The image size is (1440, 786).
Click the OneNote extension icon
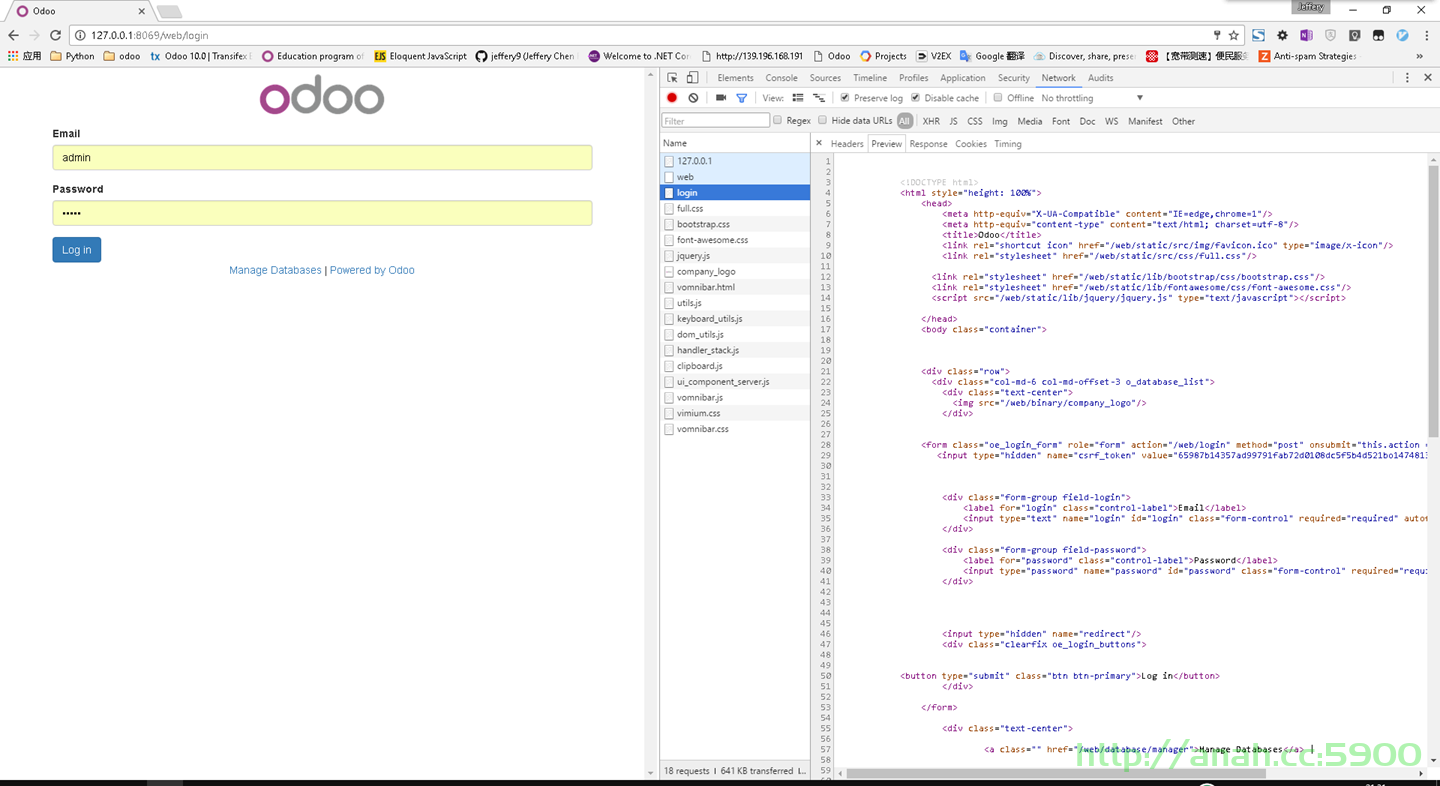coord(1306,35)
